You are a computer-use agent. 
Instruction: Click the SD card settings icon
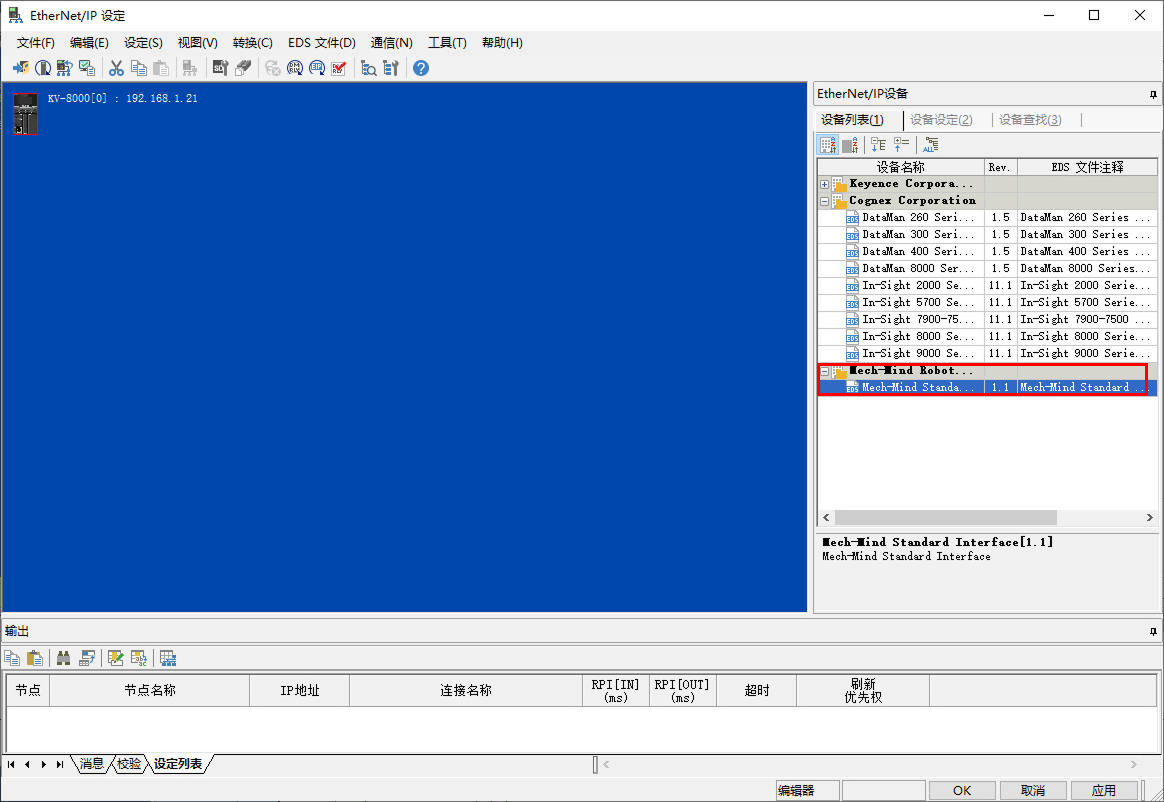pyautogui.click(x=220, y=67)
